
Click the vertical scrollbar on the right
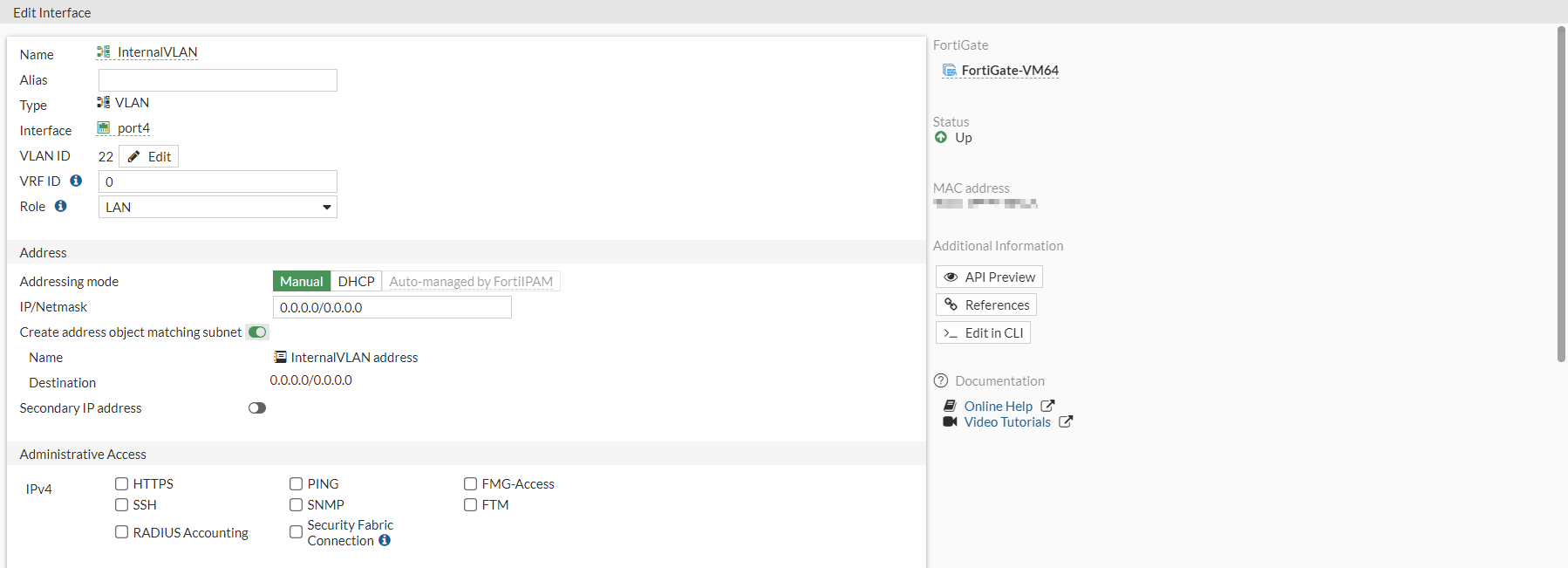[x=1561, y=194]
